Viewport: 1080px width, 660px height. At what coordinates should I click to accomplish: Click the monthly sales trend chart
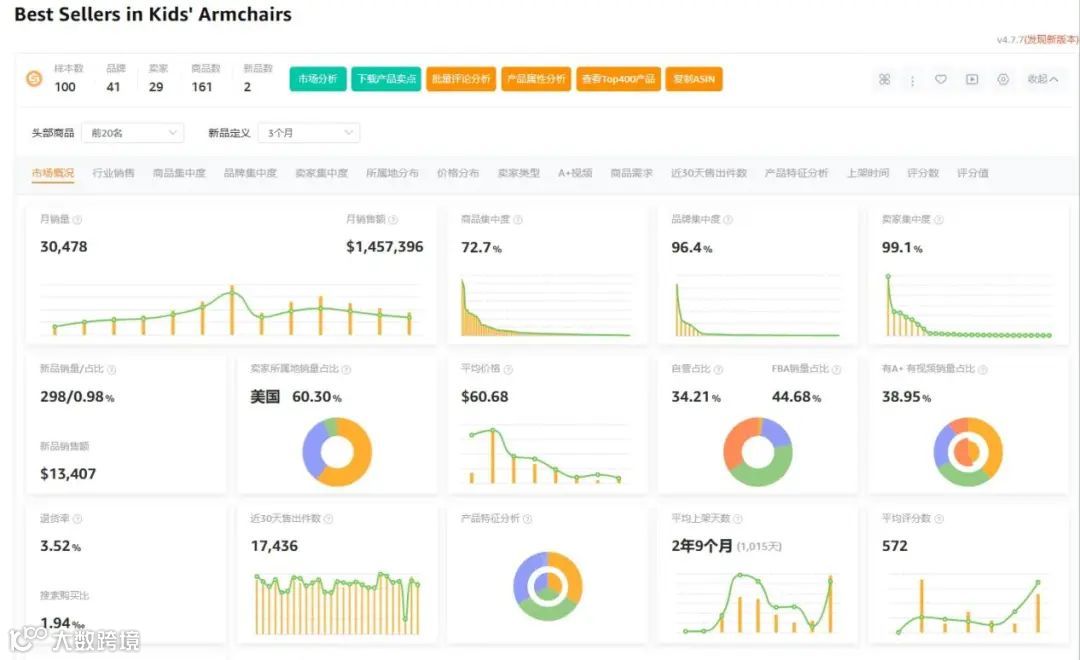[231, 309]
